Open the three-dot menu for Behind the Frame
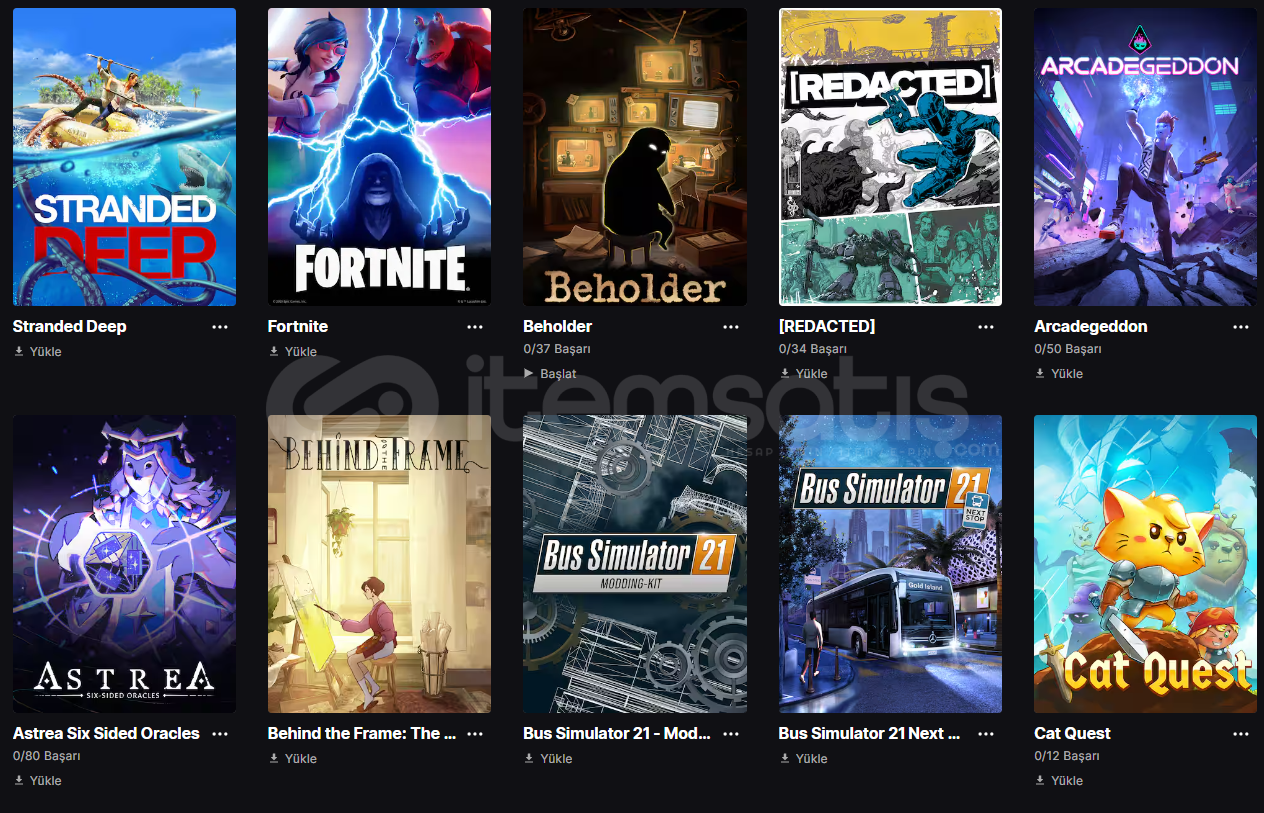1264x813 pixels. coord(475,734)
